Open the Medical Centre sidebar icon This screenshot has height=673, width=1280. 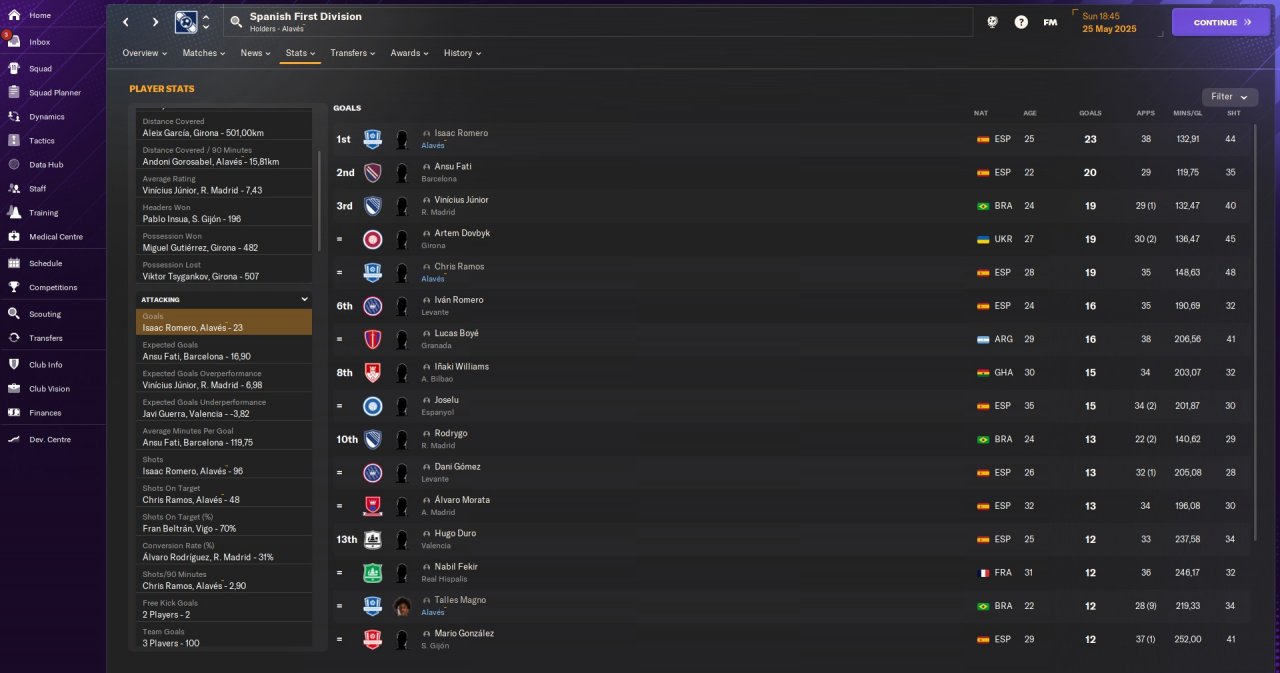point(14,237)
